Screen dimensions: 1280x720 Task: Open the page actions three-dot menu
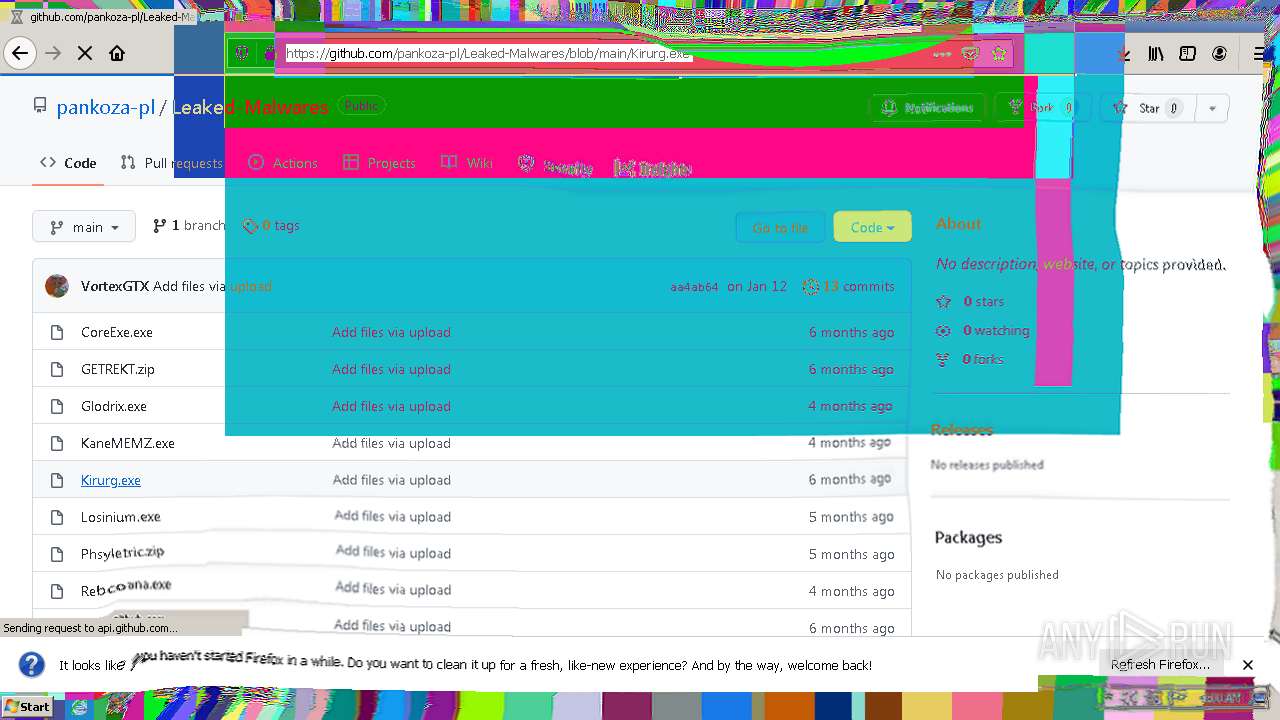pos(941,54)
